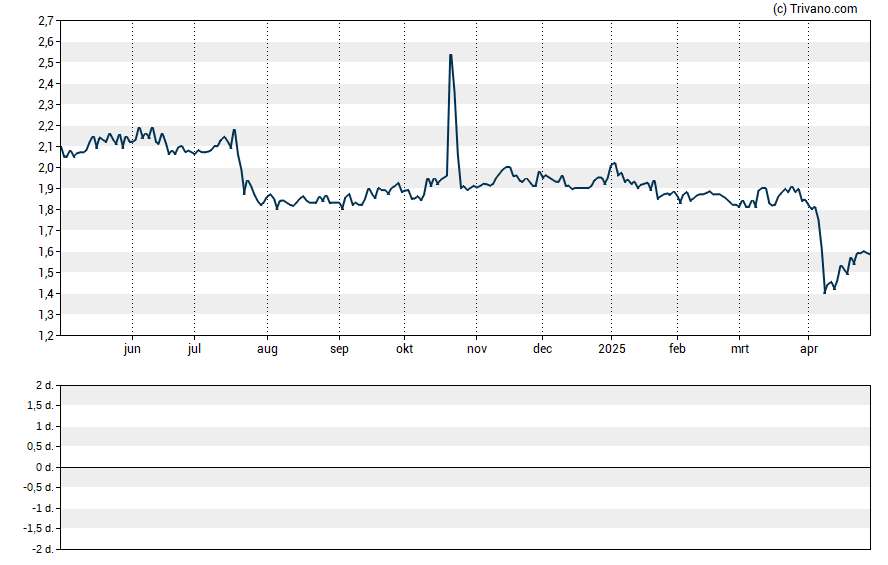Viewport: 888px width, 565px height.
Task: Click the 'okt' month label
Action: click(x=404, y=349)
